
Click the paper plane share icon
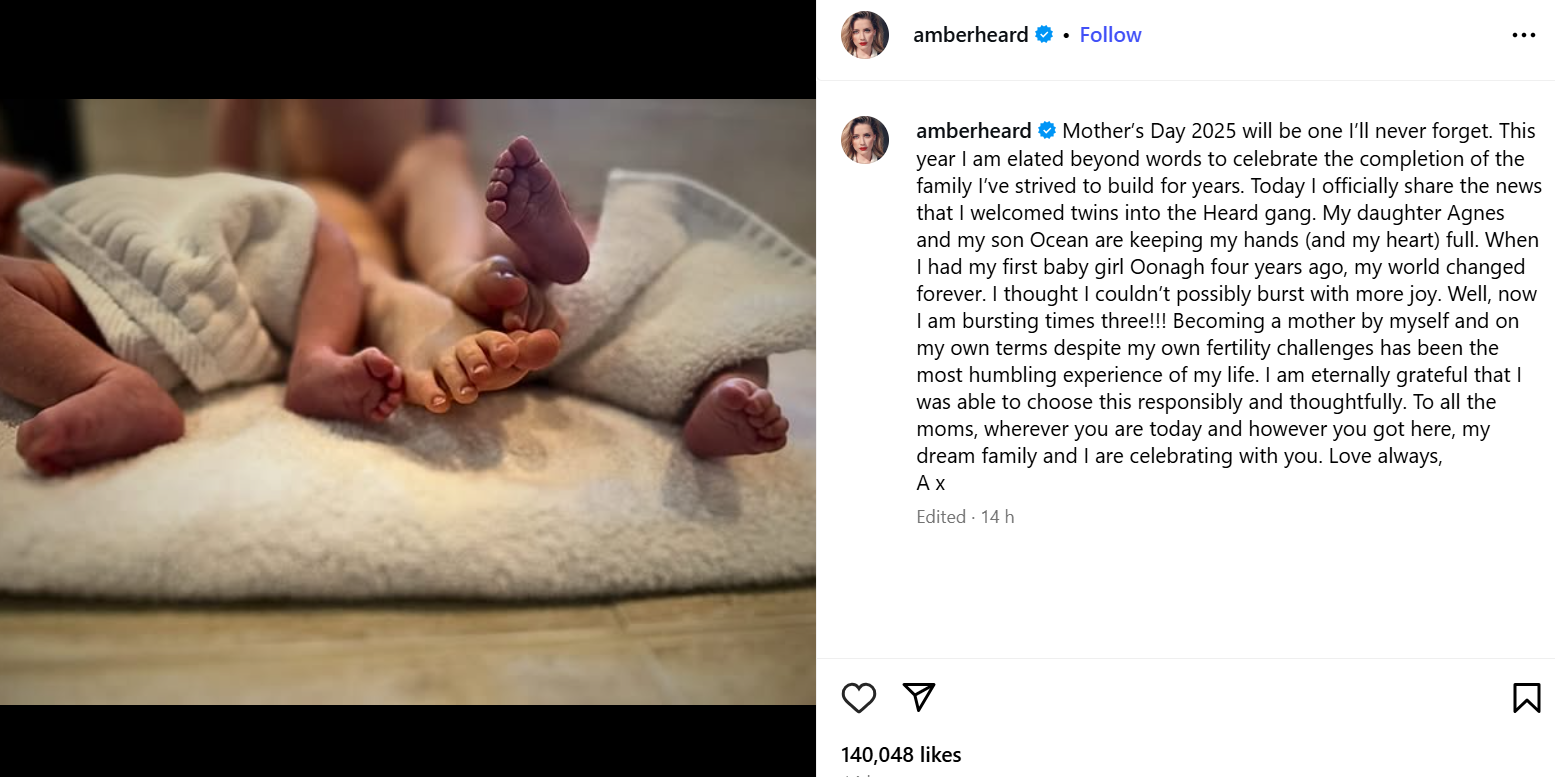click(x=918, y=697)
